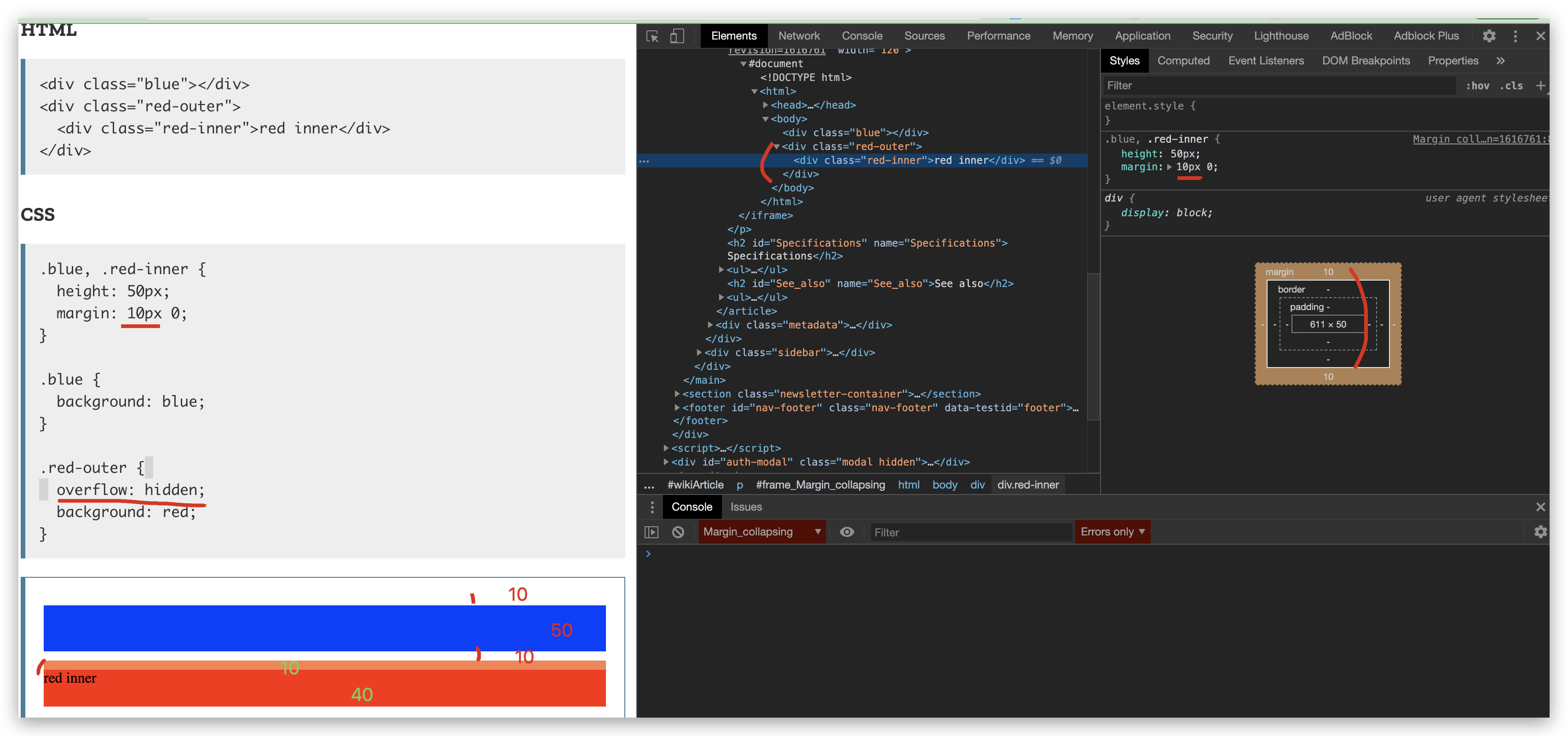Close the console drawer
The width and height of the screenshot is (1568, 736).
1540,507
